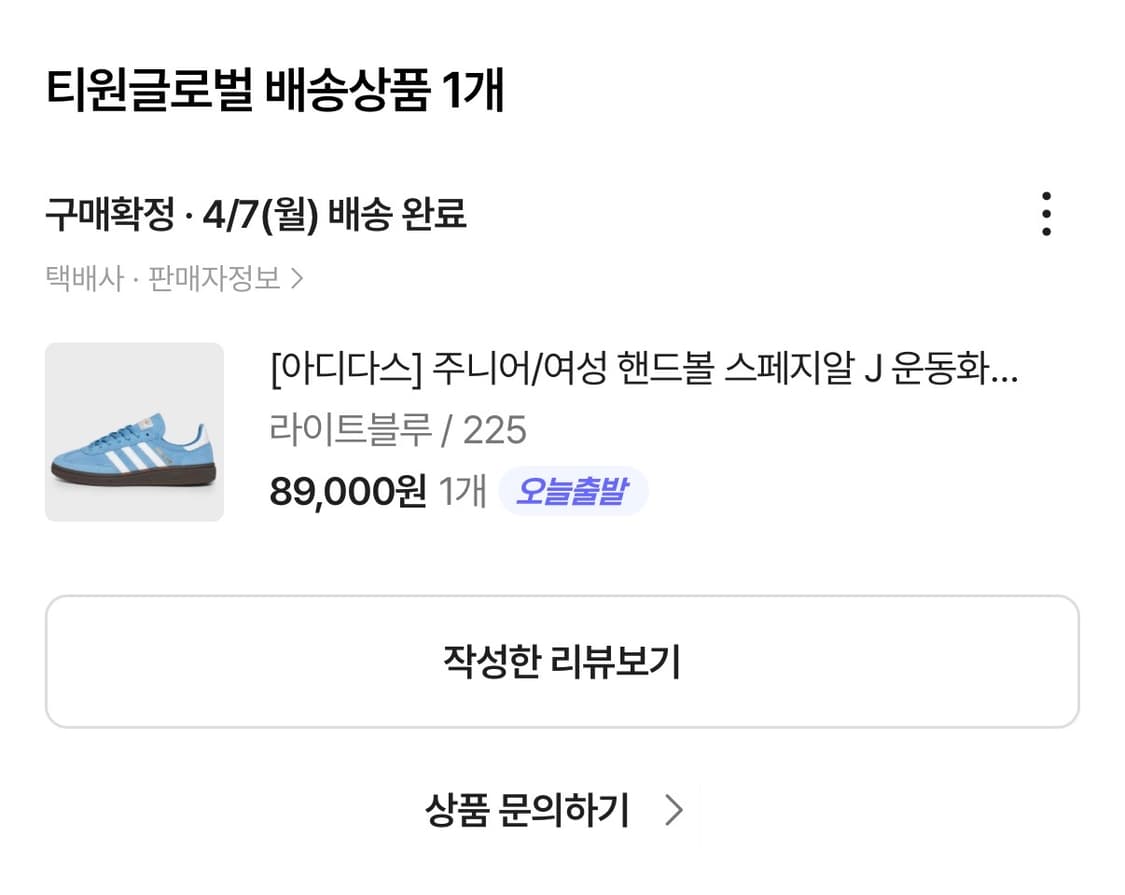
Task: Click the 오늘출발 badge
Action: (x=572, y=491)
